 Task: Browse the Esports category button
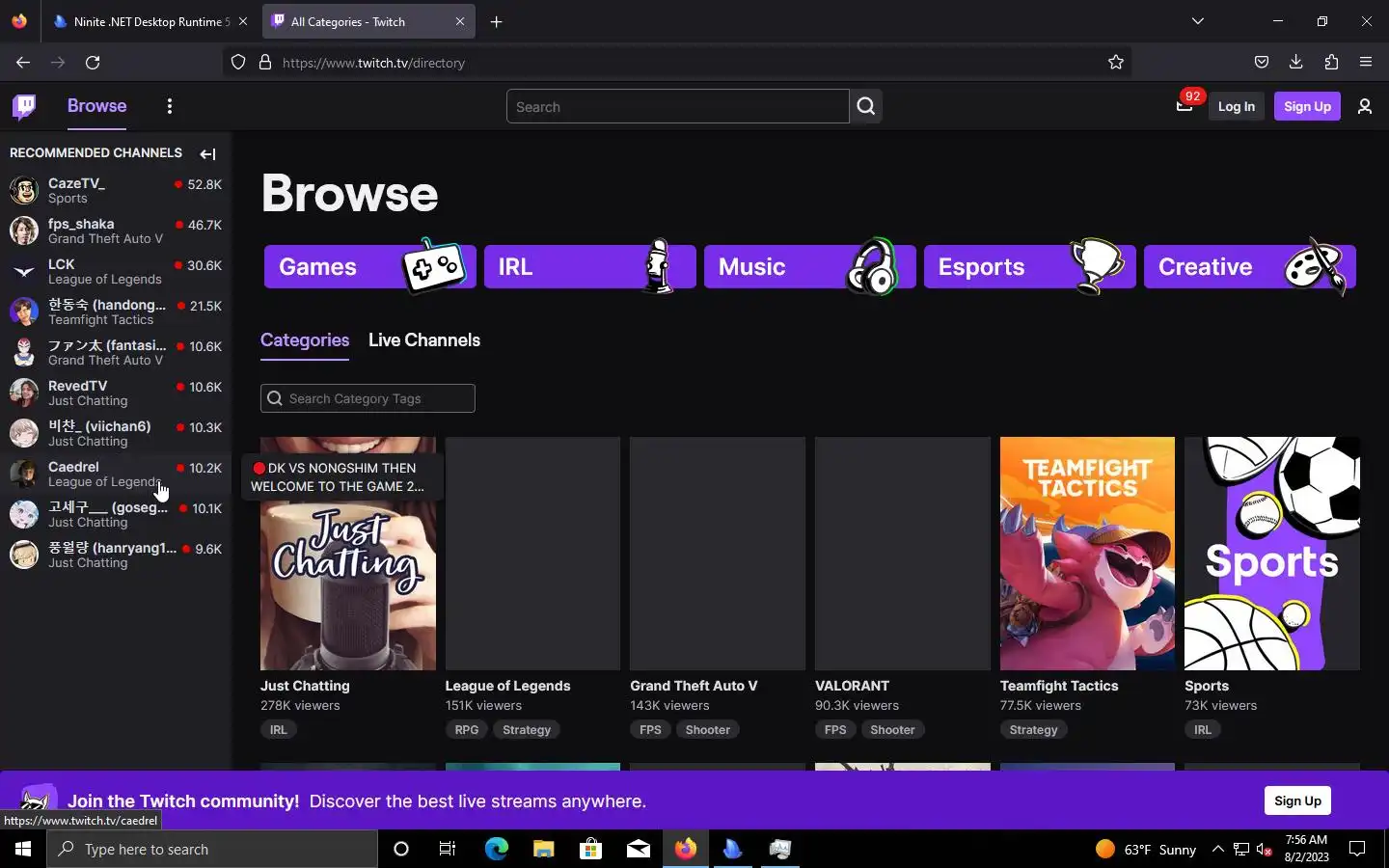pyautogui.click(x=1029, y=266)
